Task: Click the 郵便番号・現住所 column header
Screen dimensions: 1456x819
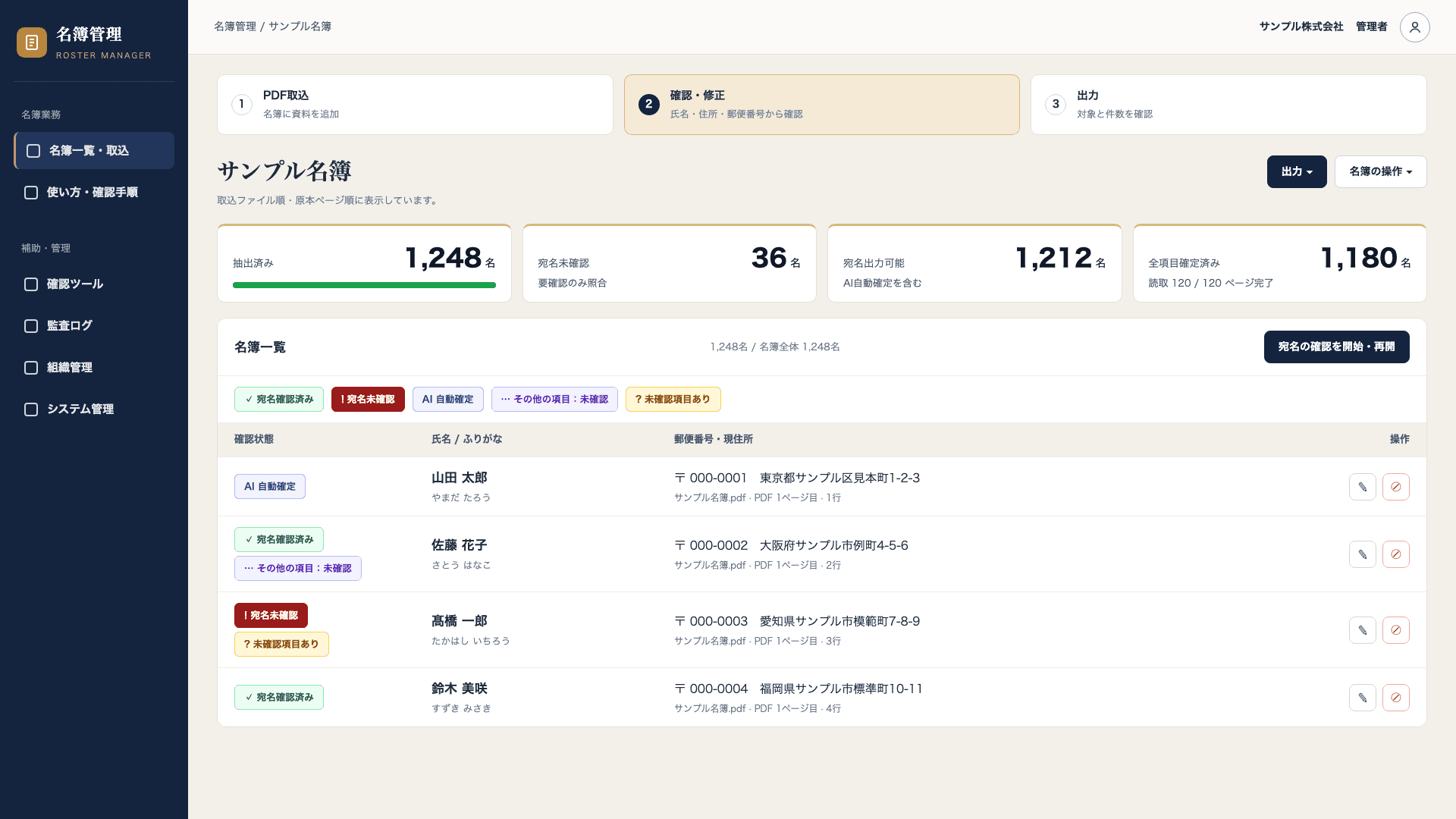Action: coord(714,439)
